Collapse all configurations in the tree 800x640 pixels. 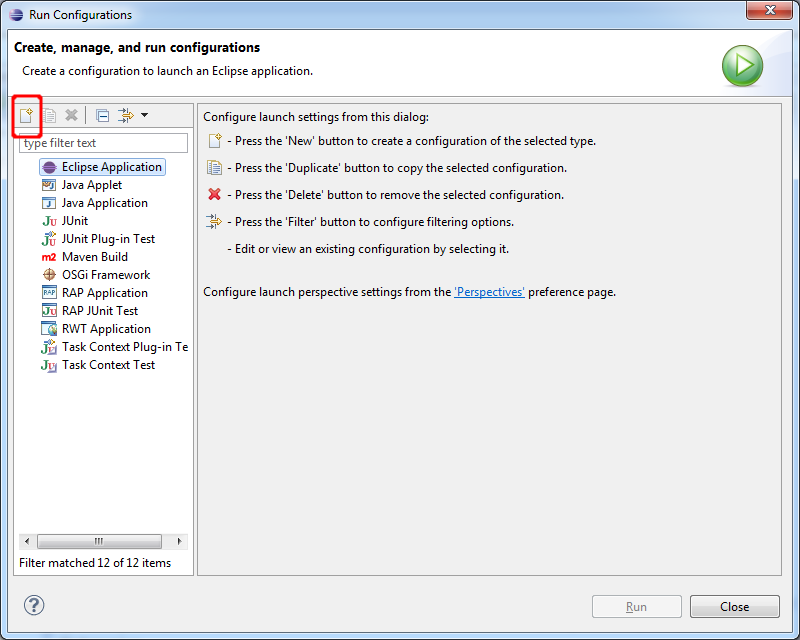click(102, 115)
